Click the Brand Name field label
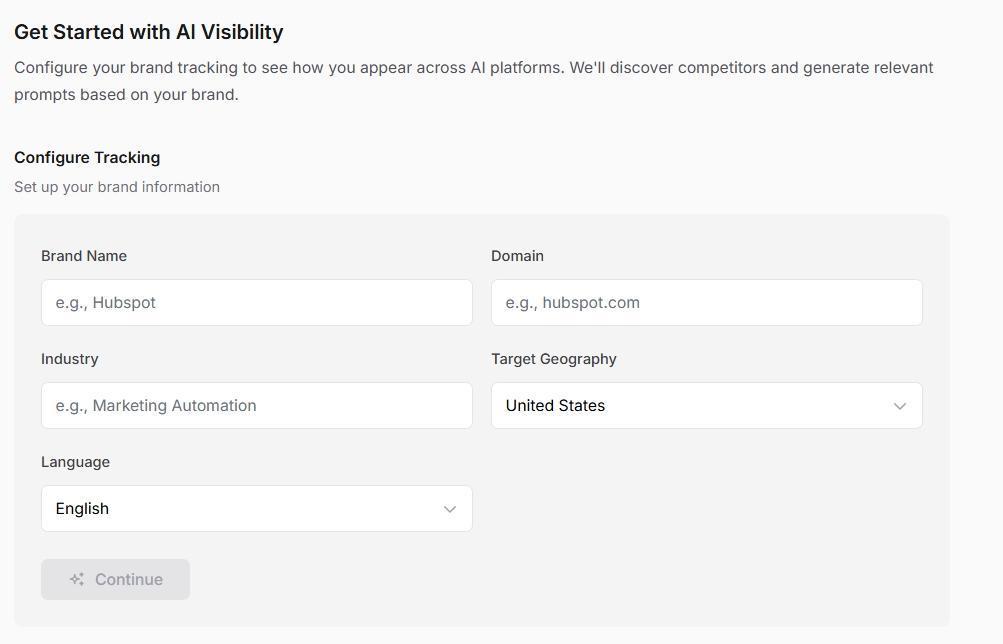This screenshot has height=644, width=1003. (x=84, y=256)
